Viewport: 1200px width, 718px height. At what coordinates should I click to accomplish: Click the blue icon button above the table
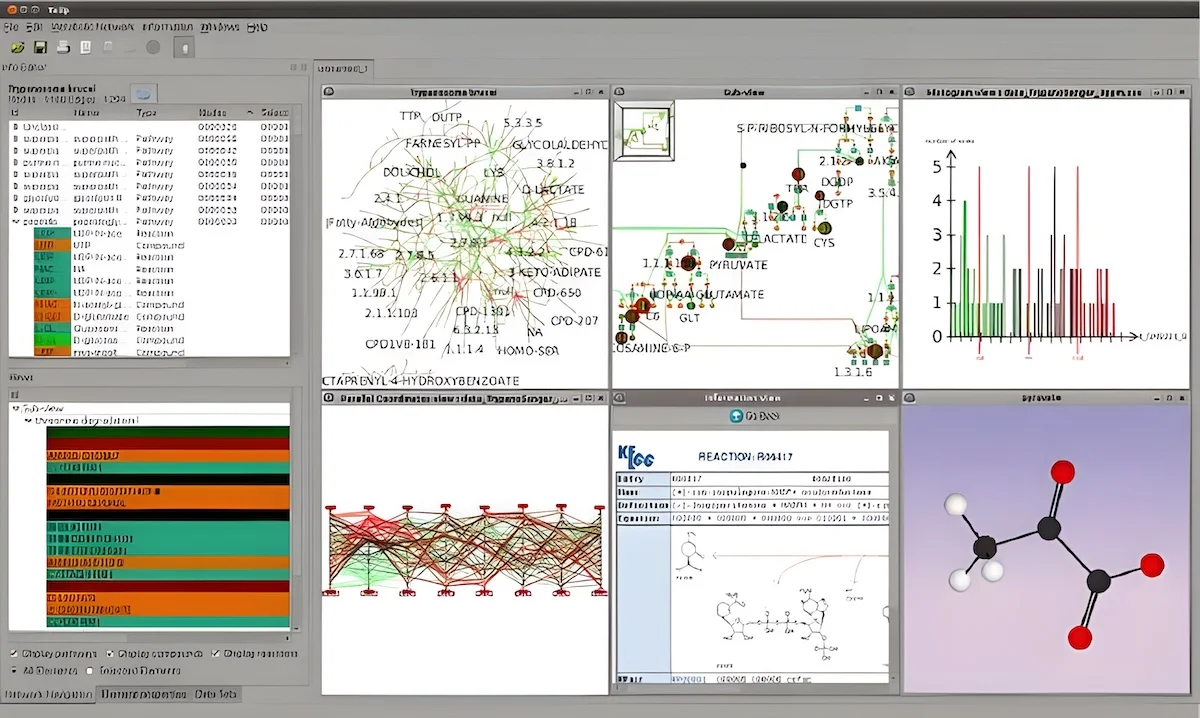pos(145,93)
